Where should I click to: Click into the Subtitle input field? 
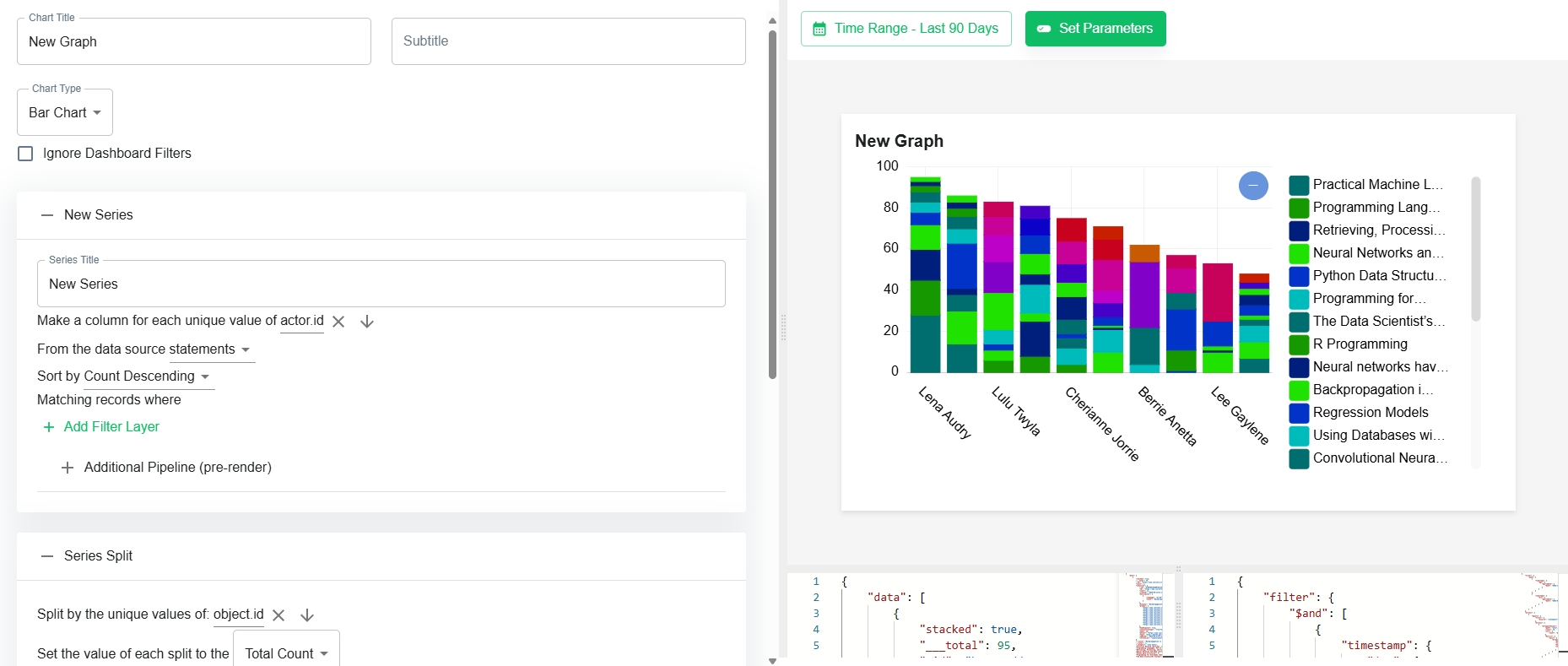[569, 41]
